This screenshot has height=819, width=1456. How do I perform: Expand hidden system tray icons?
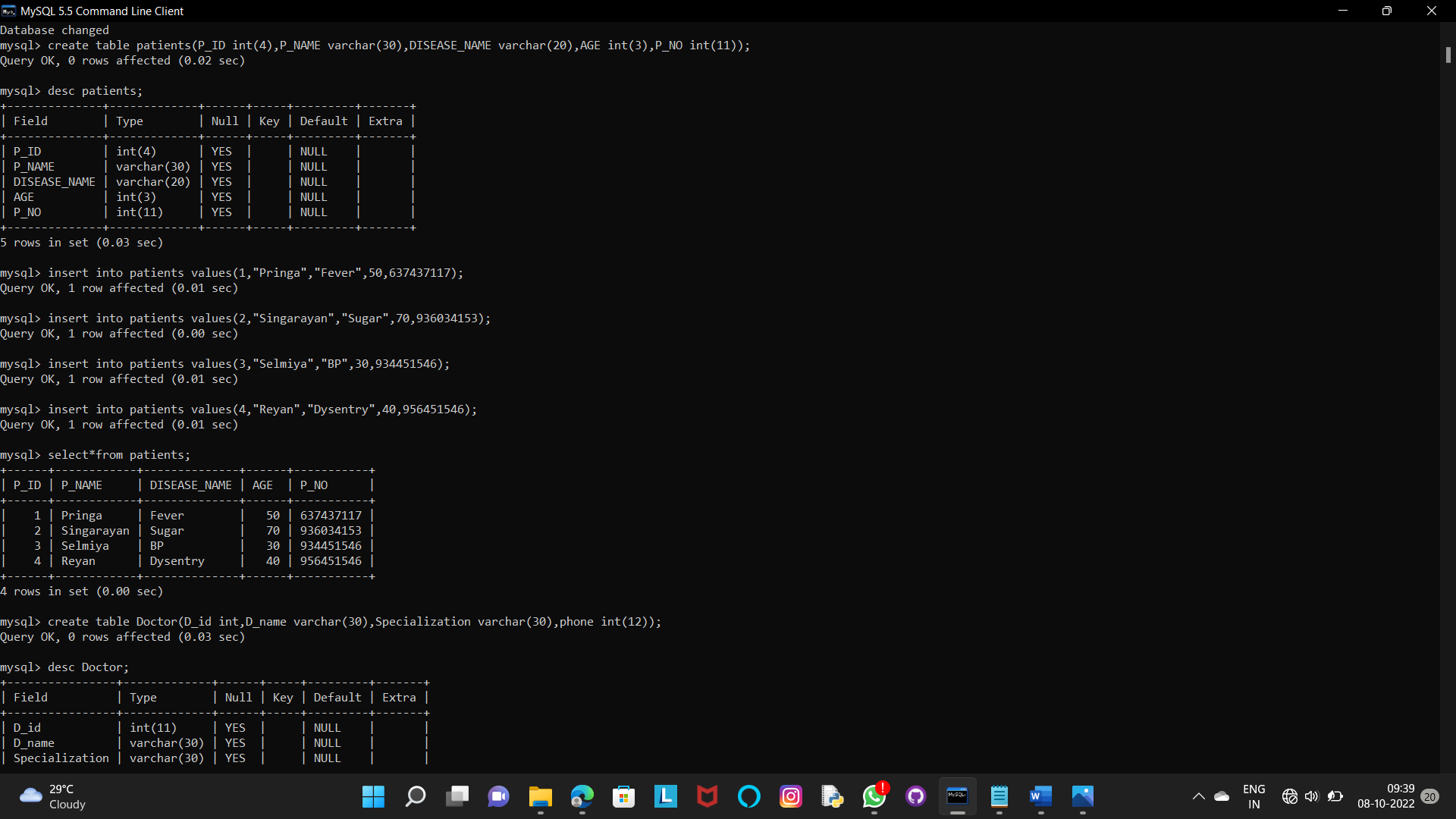pyautogui.click(x=1199, y=797)
